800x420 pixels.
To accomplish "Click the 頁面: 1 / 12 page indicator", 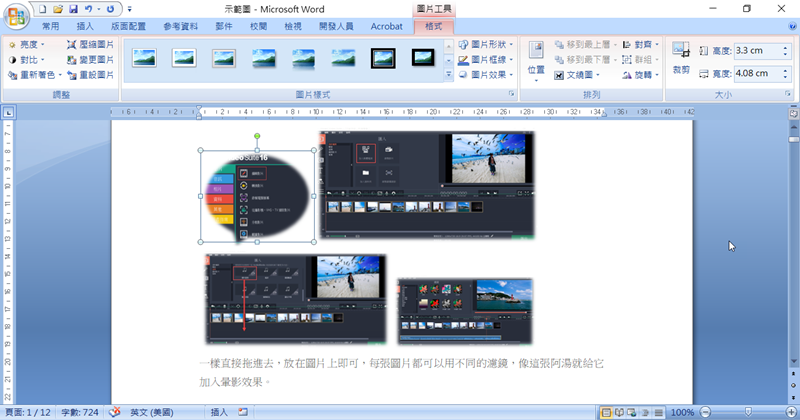I will [28, 412].
